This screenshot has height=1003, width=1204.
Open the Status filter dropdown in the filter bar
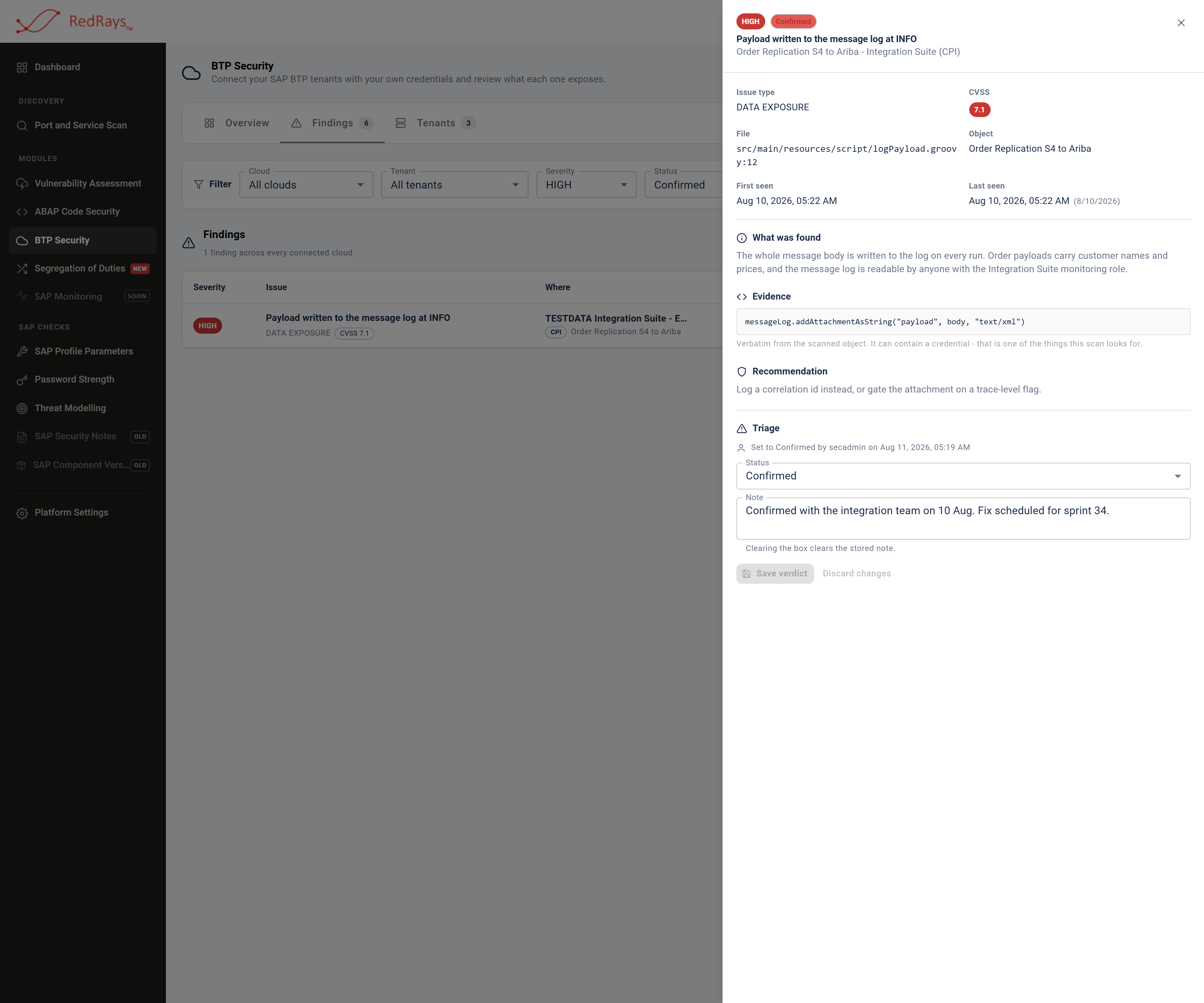(683, 185)
